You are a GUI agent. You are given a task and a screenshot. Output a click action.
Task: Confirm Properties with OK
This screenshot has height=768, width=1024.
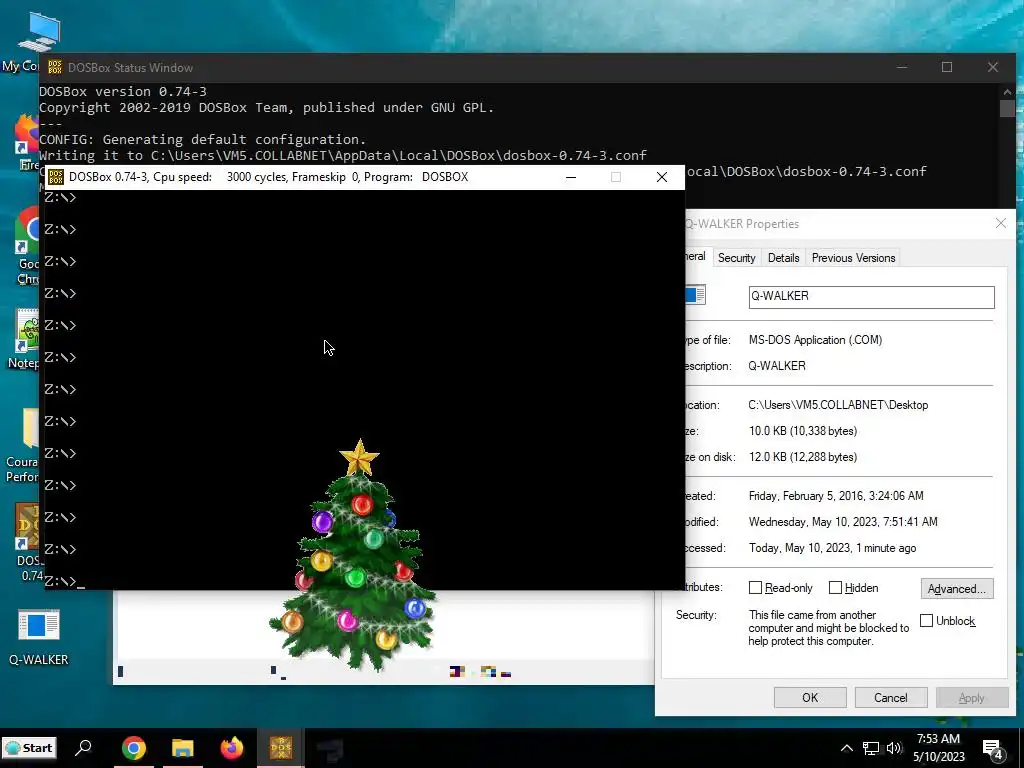point(810,697)
